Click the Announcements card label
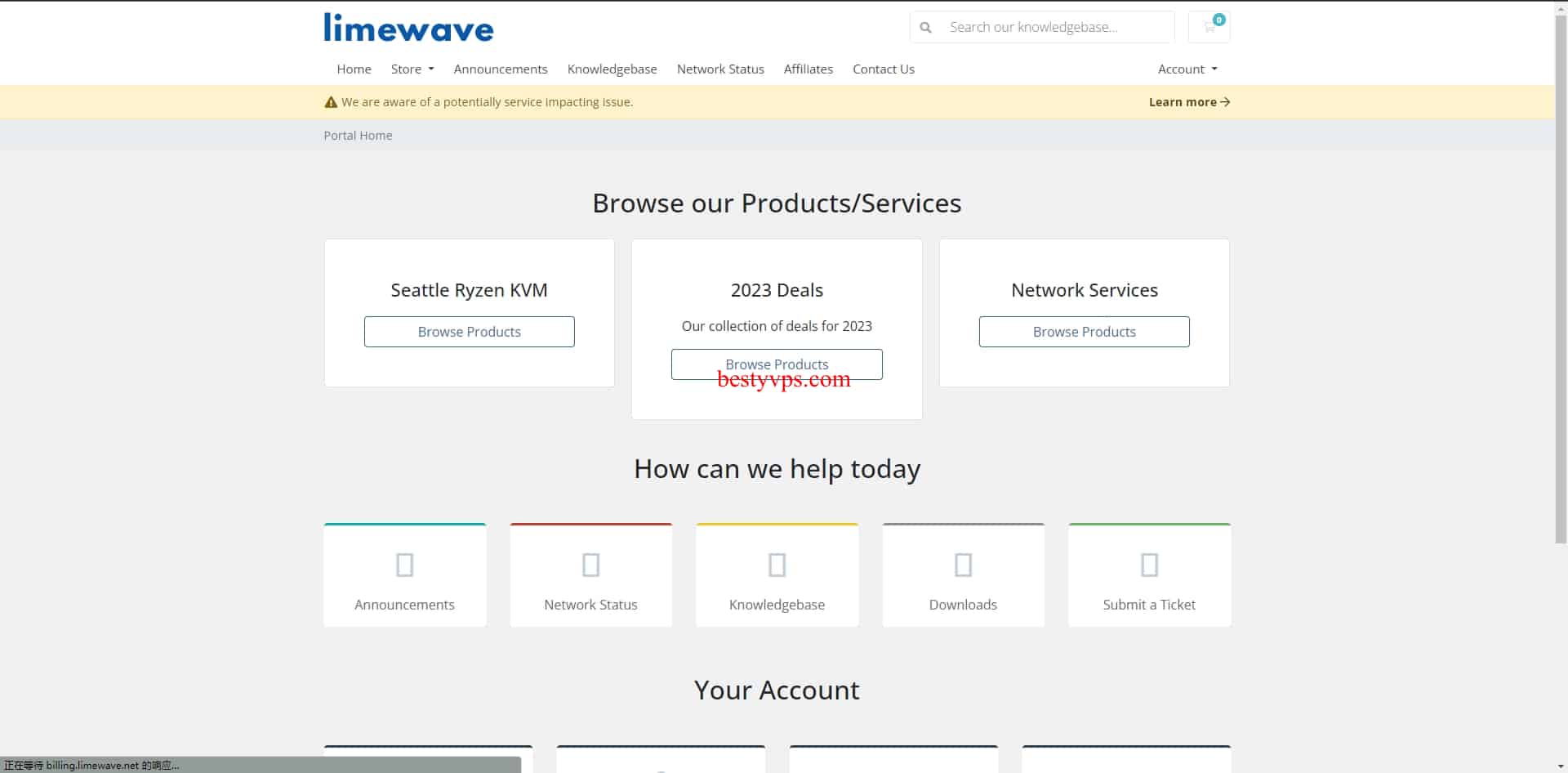1568x773 pixels. (x=404, y=605)
